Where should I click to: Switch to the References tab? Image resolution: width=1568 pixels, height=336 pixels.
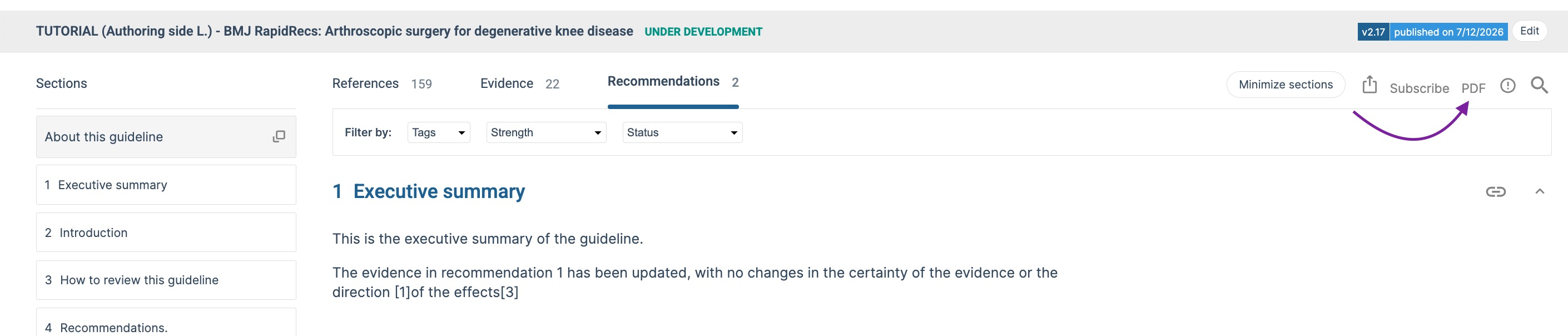coord(381,84)
